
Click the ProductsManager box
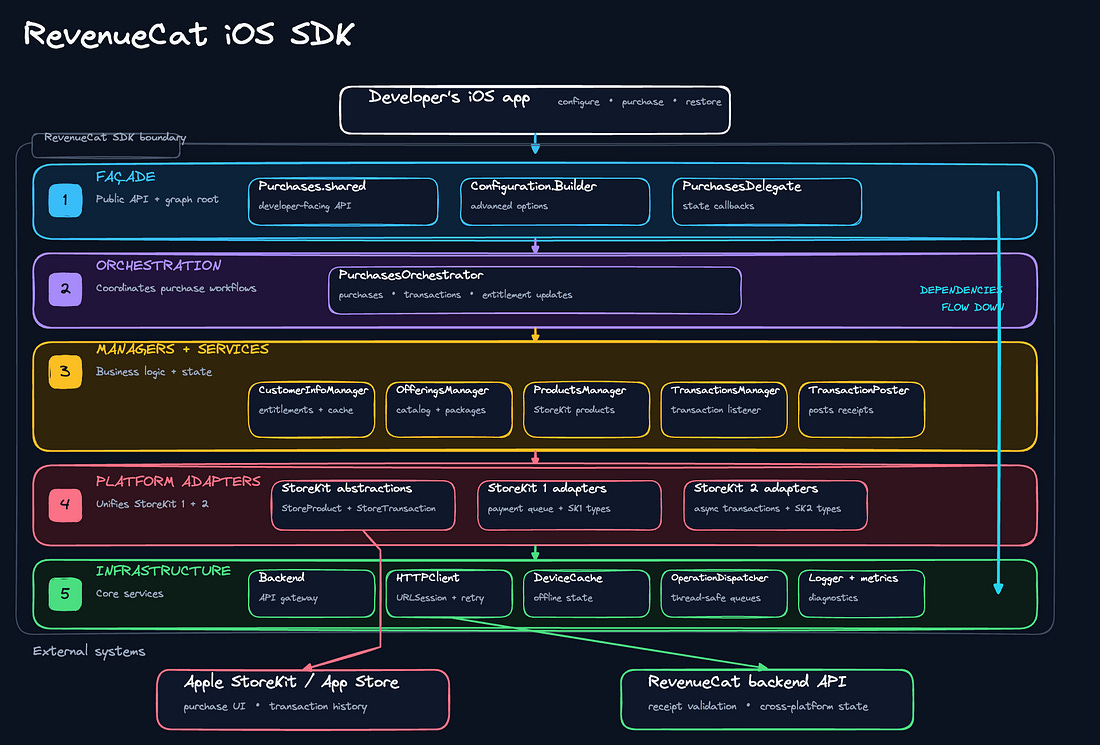586,410
